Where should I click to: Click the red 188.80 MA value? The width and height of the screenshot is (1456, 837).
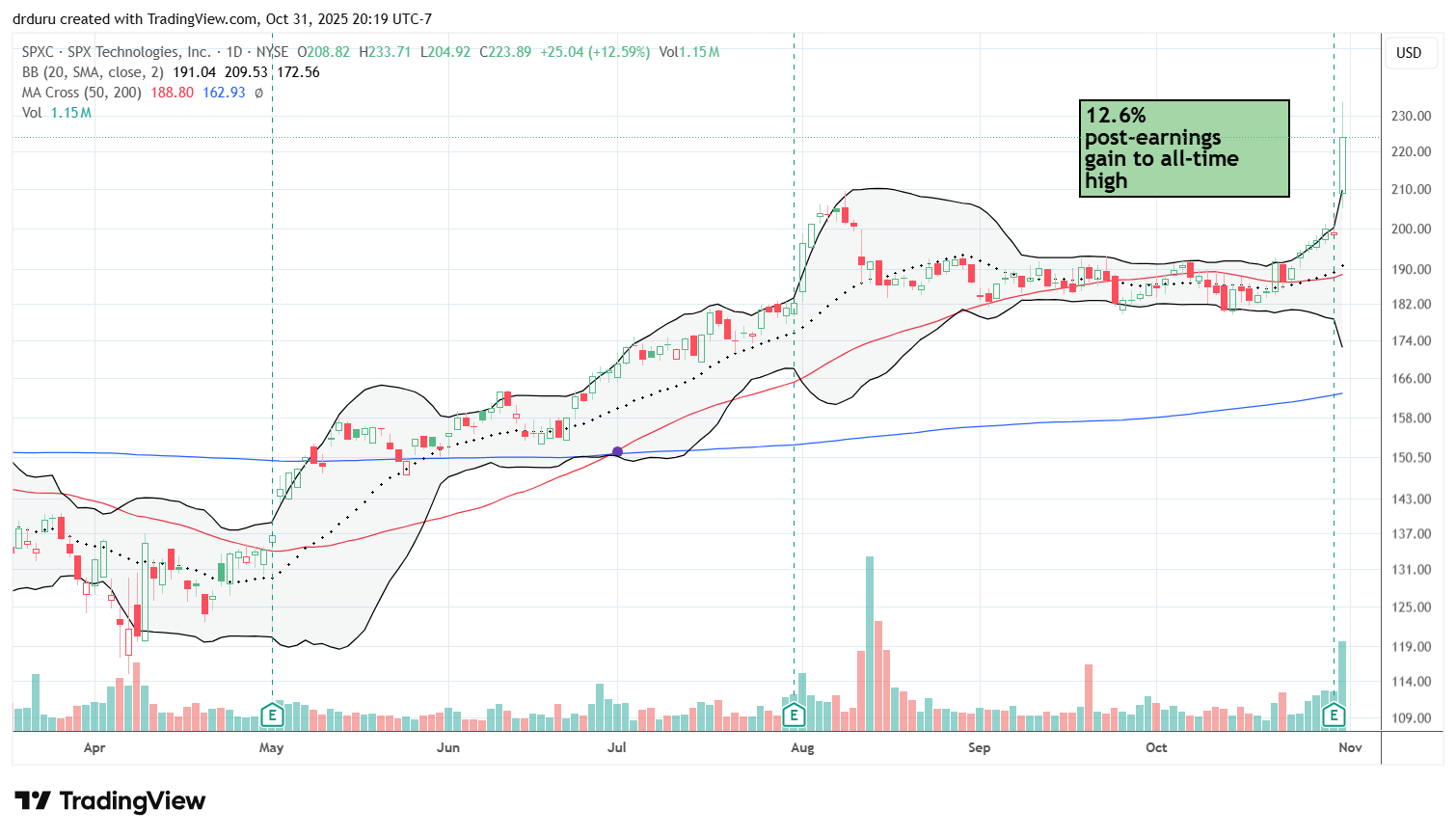point(172,93)
